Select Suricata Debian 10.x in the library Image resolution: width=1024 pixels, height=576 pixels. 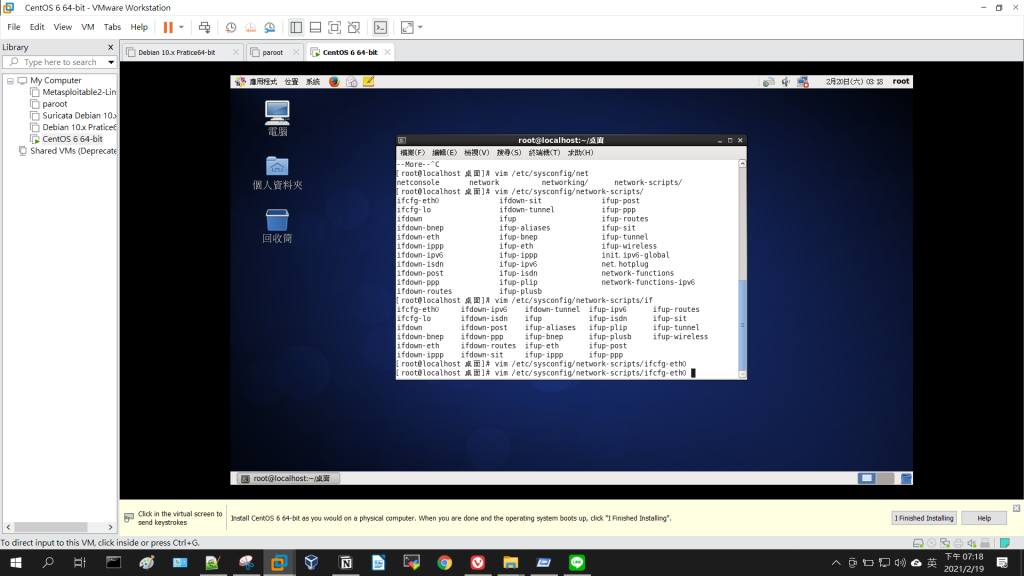click(x=73, y=116)
